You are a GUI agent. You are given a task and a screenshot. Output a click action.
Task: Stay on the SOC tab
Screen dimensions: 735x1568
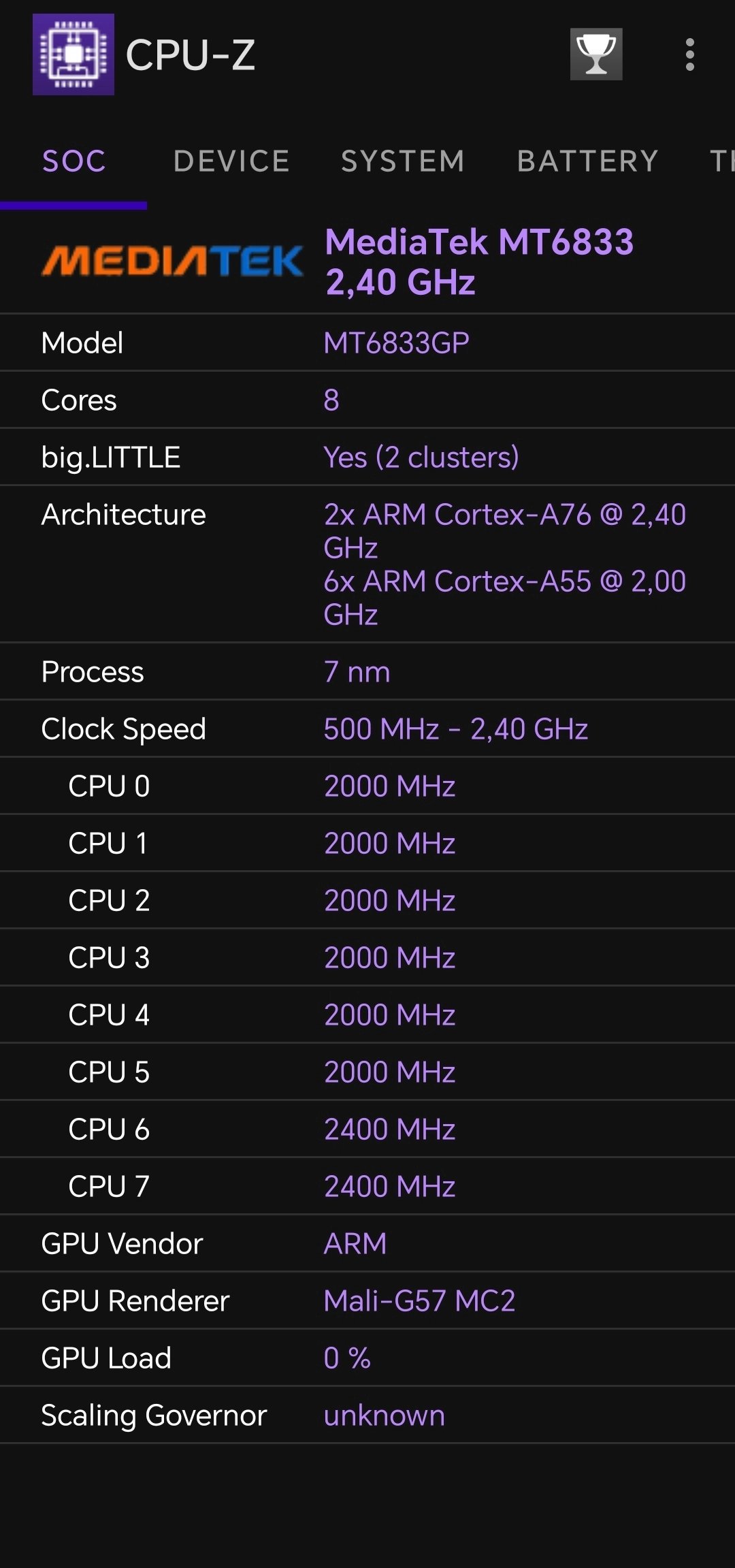click(x=73, y=161)
